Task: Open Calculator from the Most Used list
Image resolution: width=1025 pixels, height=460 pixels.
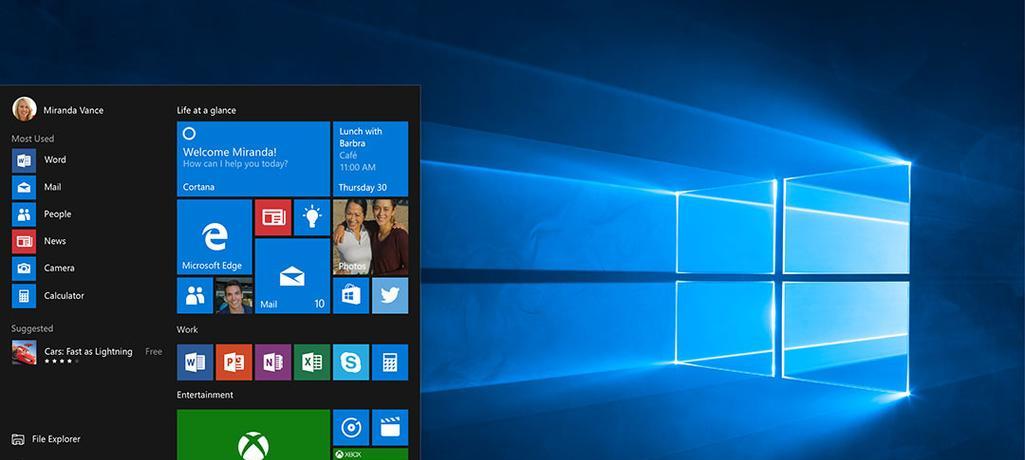Action: click(48, 296)
